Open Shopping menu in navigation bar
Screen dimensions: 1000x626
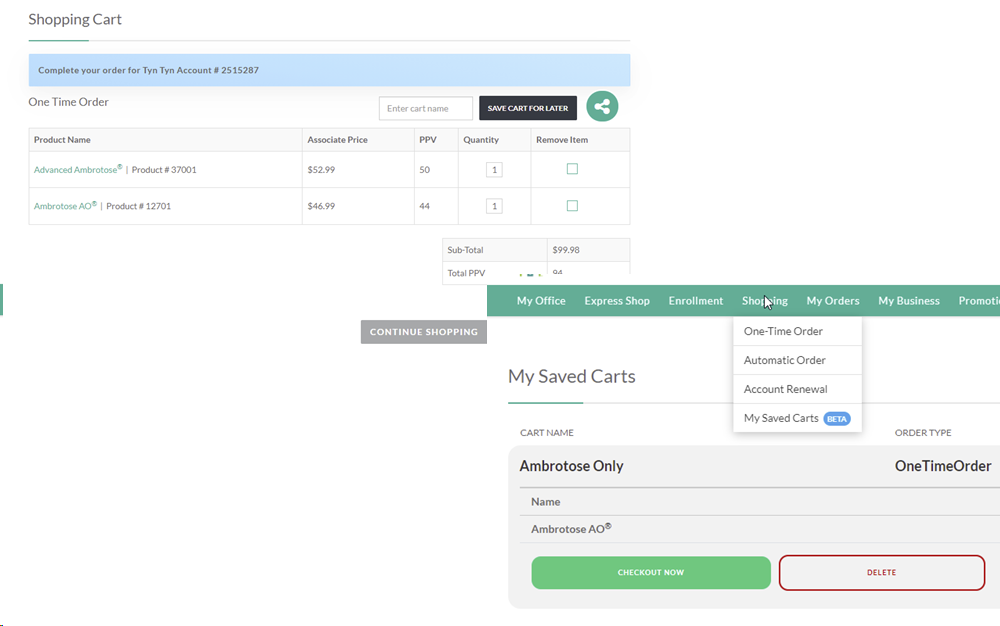coord(765,301)
